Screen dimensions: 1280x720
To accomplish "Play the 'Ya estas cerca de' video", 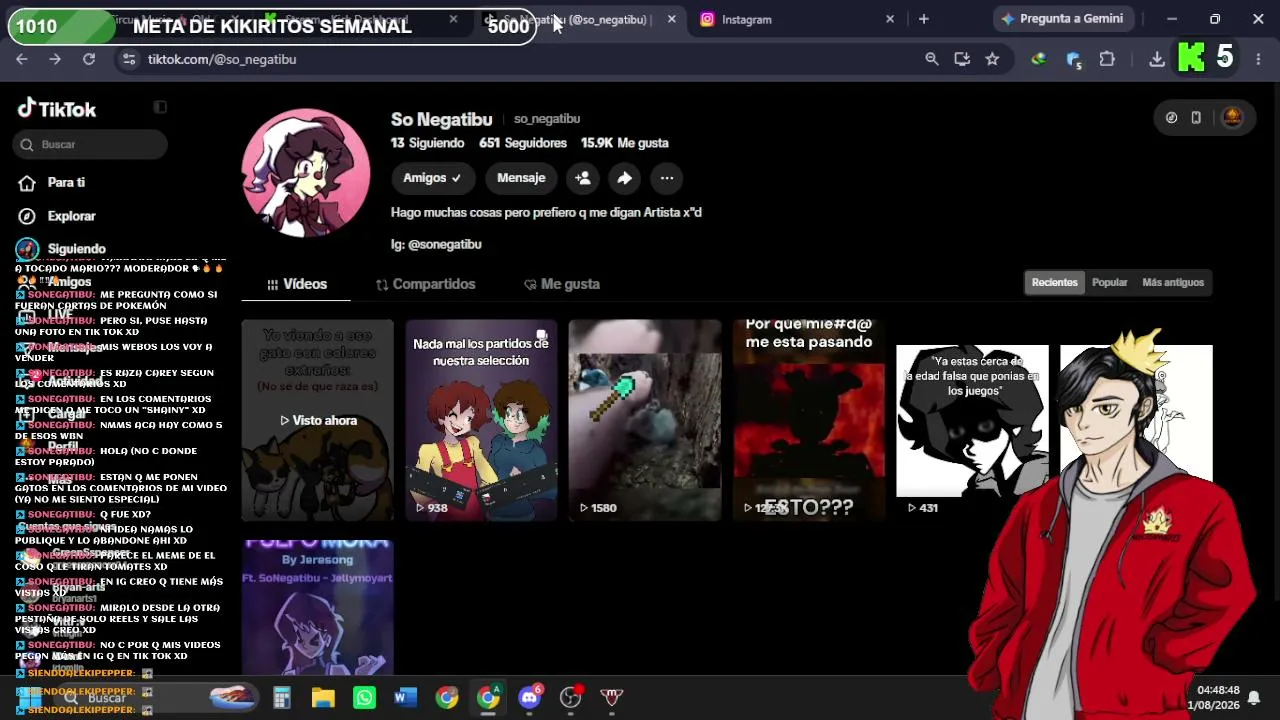I will tap(972, 420).
